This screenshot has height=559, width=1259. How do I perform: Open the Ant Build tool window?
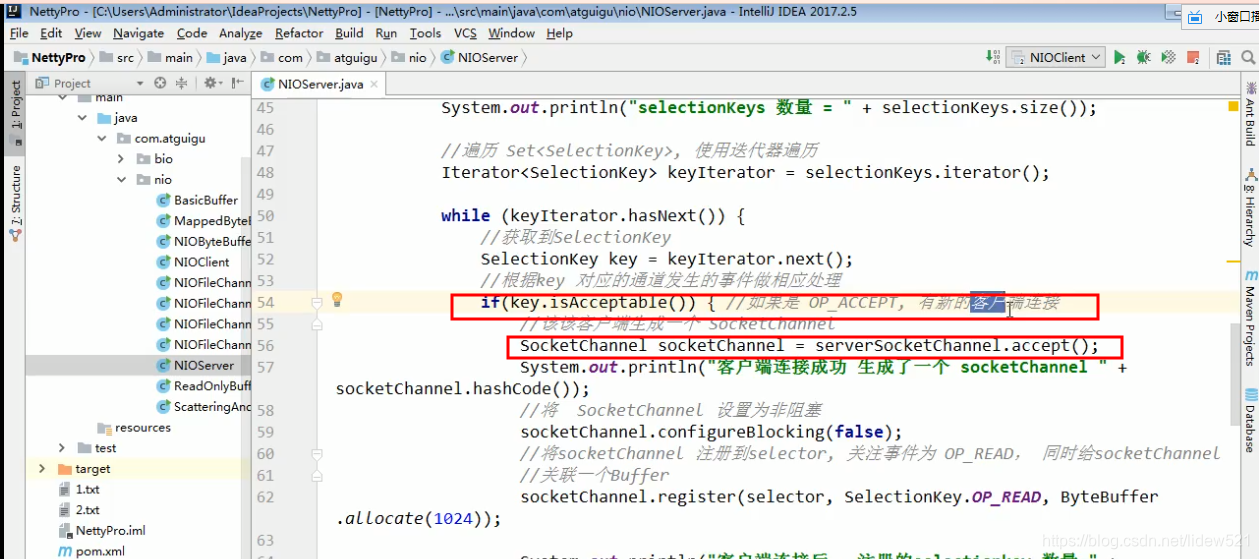pos(1250,112)
